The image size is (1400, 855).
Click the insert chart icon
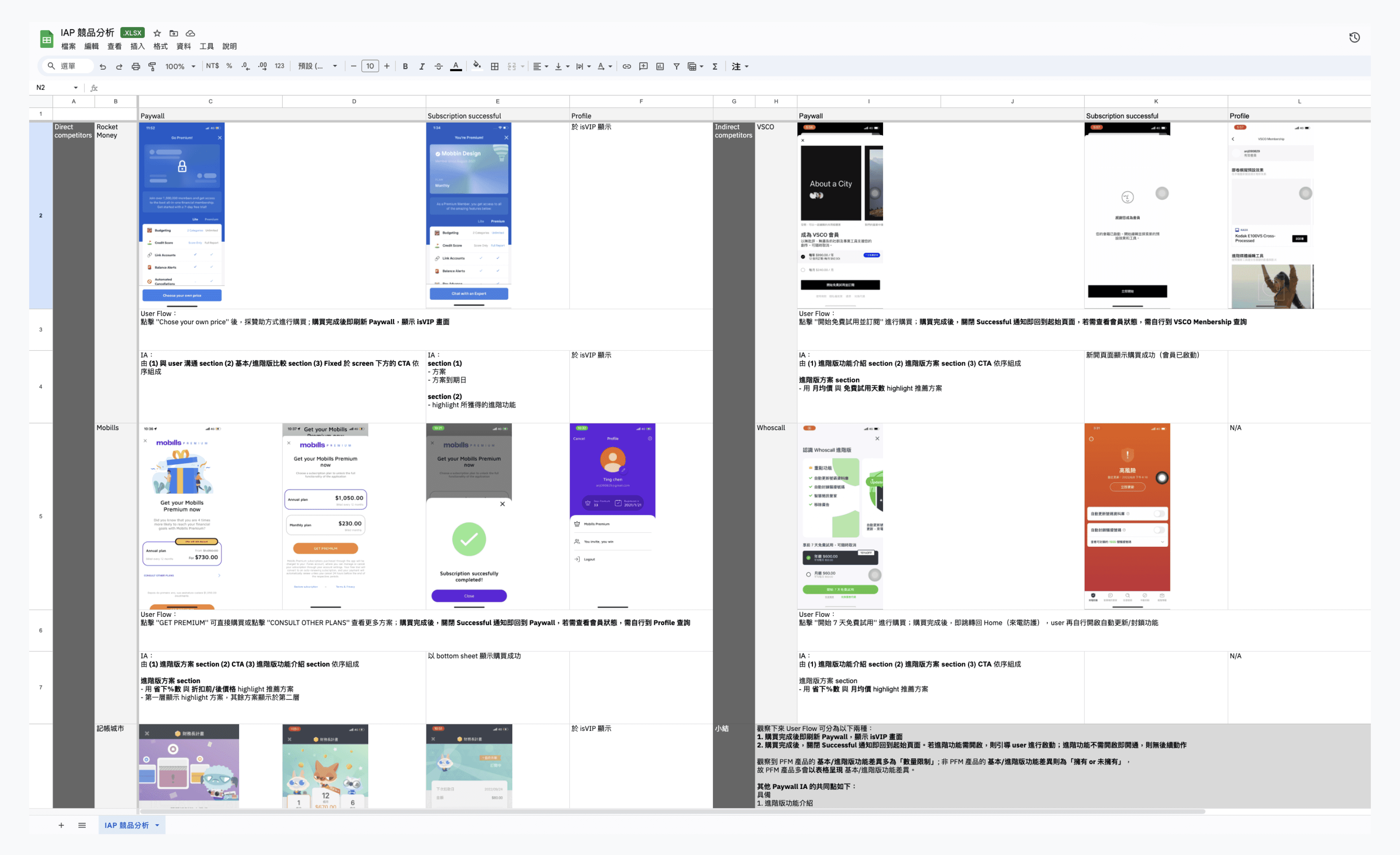pos(660,66)
